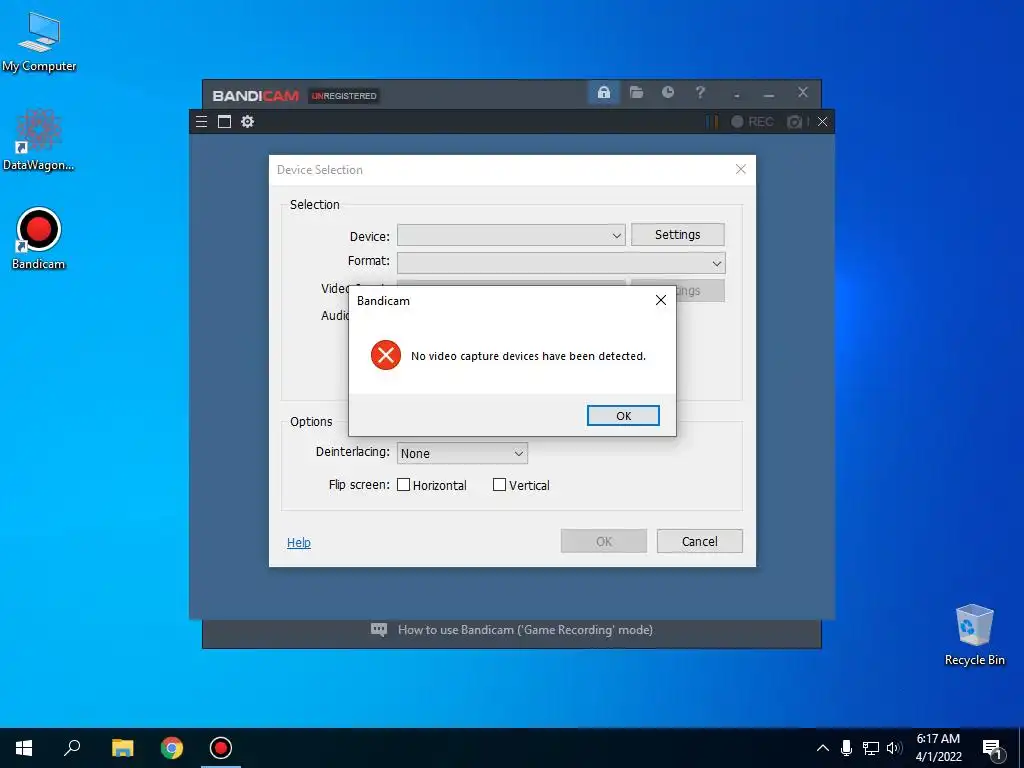
Task: Select the My Computer desktop icon
Action: [39, 42]
